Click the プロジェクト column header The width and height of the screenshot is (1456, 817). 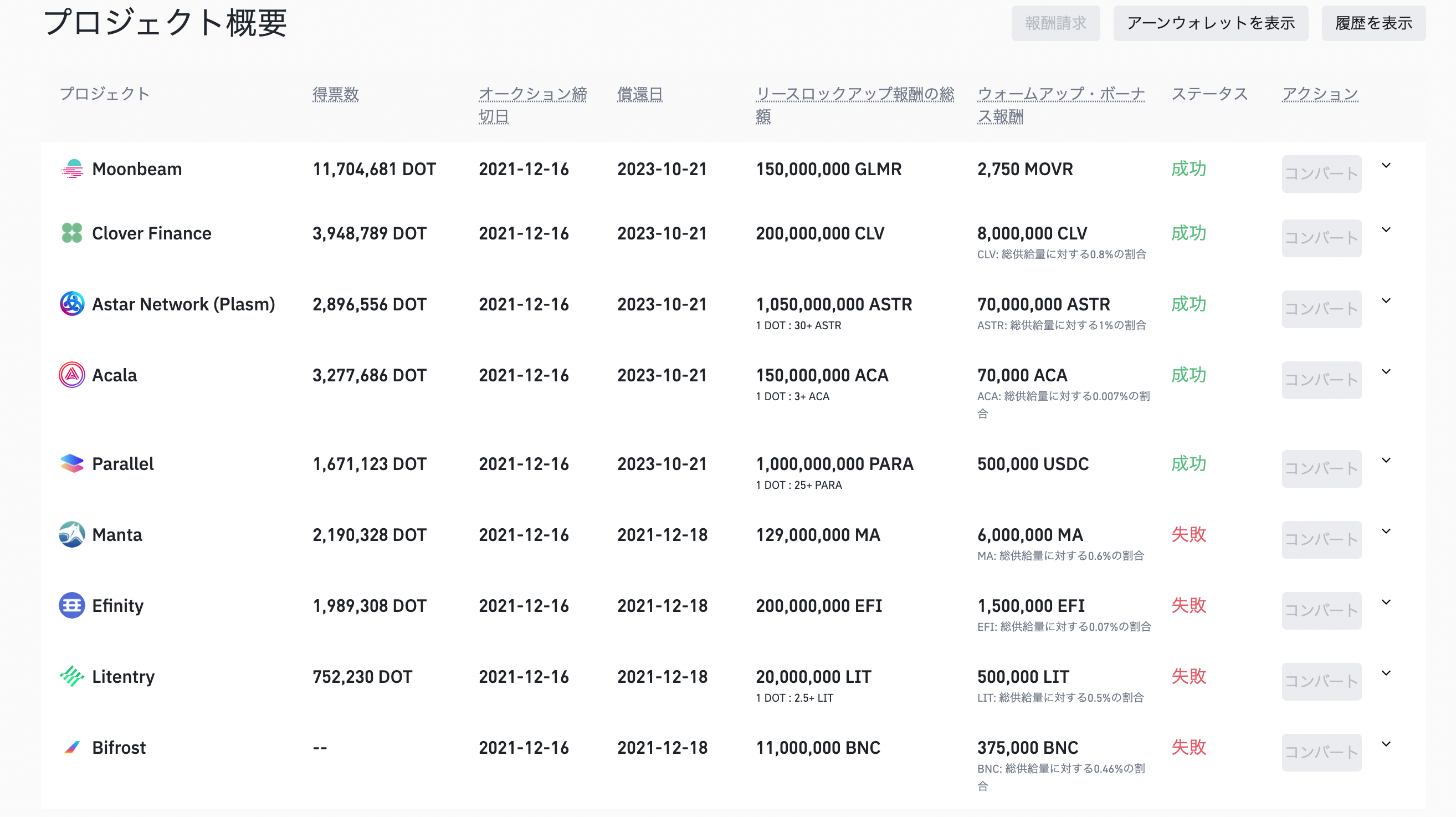coord(105,94)
